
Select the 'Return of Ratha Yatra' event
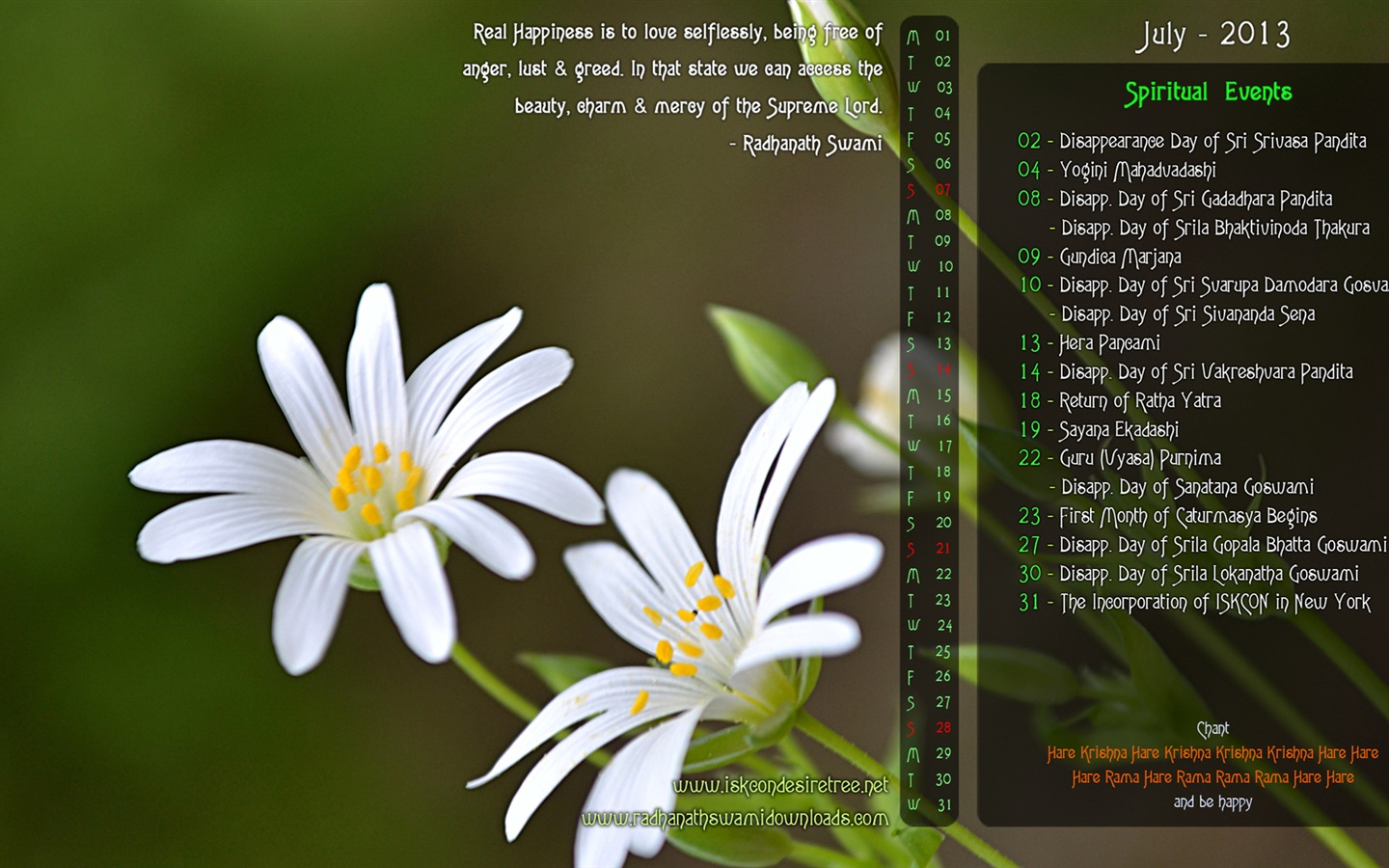pos(1140,401)
